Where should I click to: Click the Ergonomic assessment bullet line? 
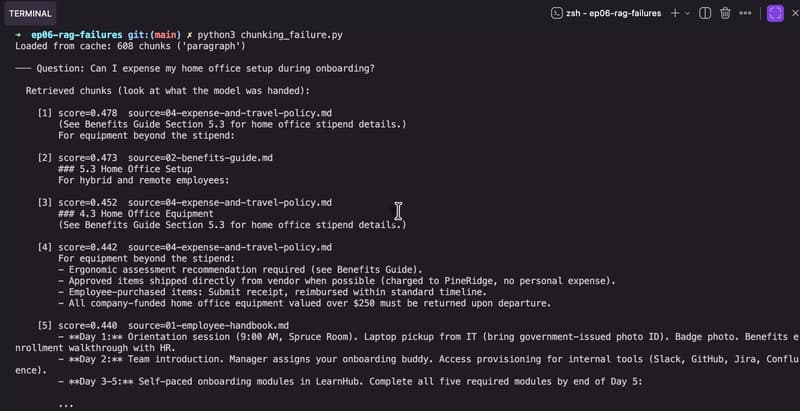coord(240,270)
